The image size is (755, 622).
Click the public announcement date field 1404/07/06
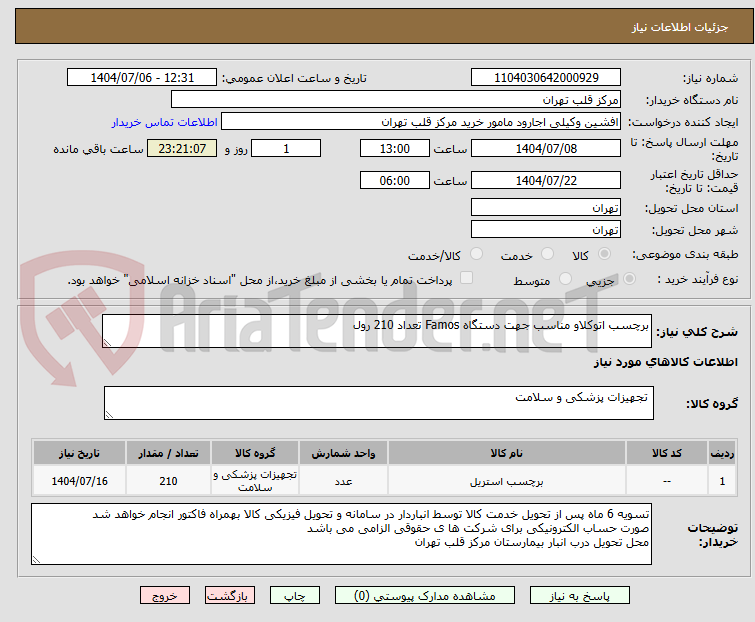click(142, 78)
